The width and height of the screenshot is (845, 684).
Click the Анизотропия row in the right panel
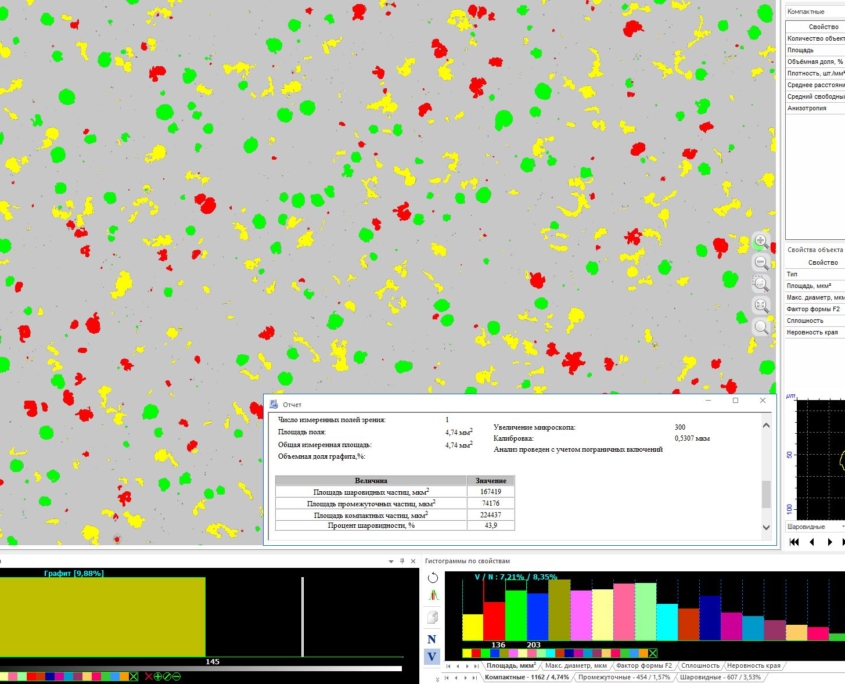pyautogui.click(x=815, y=108)
